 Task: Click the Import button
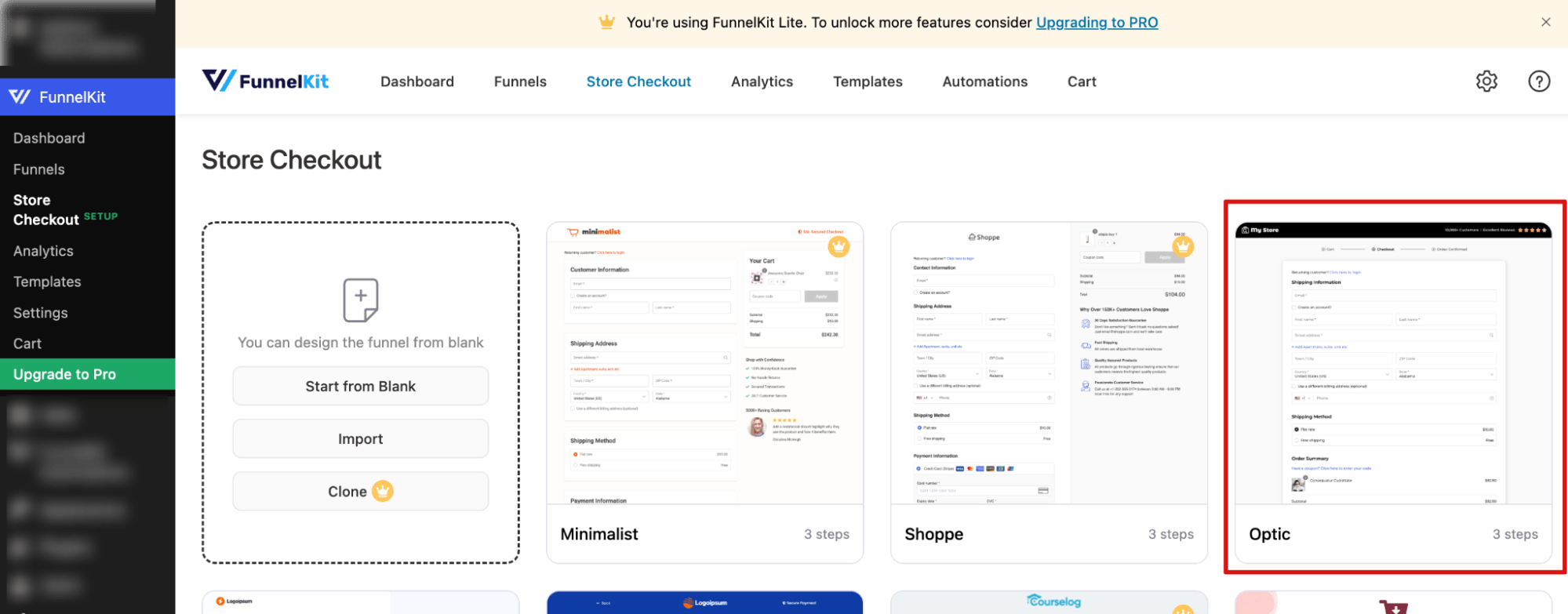pos(361,439)
